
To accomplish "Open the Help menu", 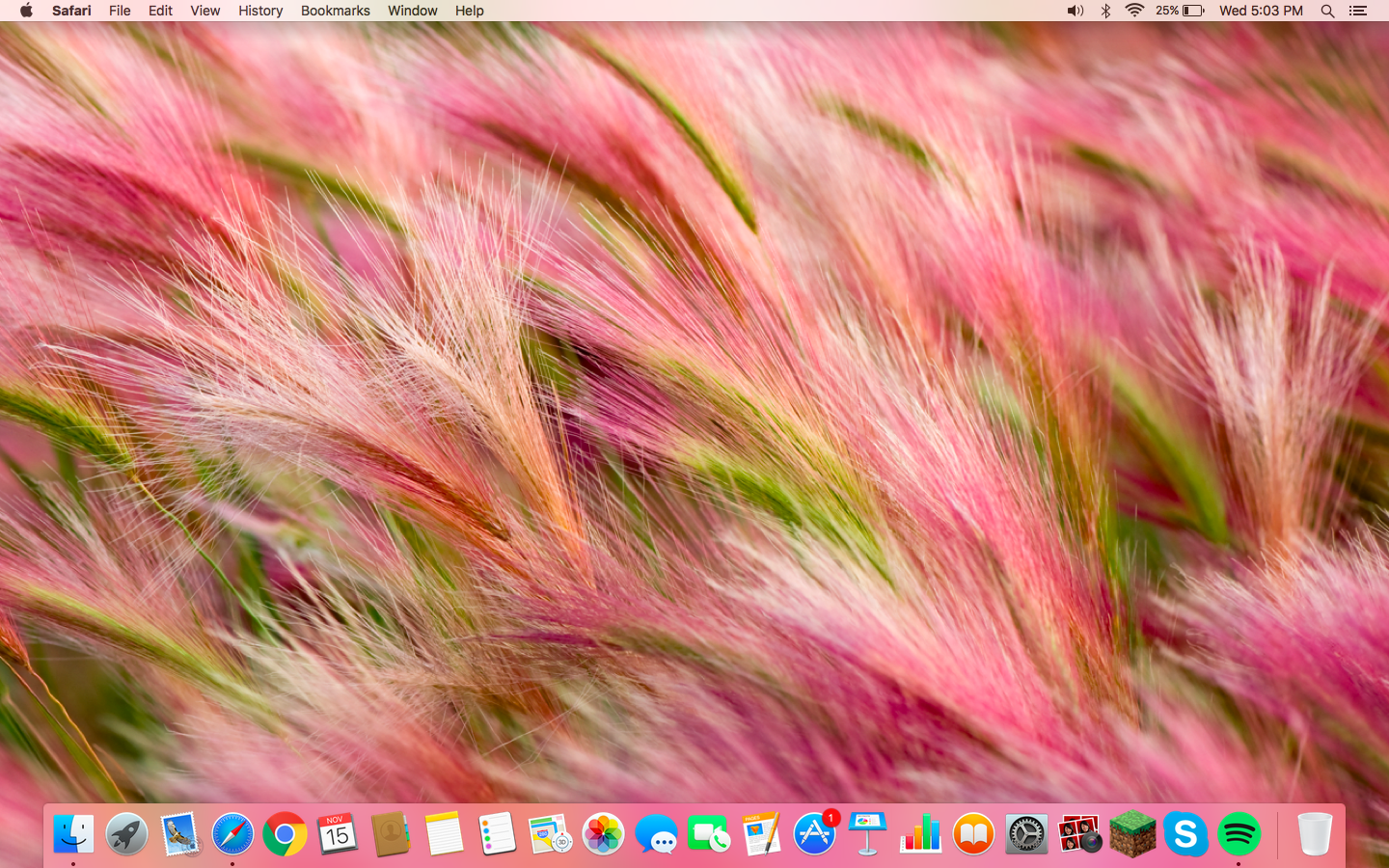I will [469, 11].
